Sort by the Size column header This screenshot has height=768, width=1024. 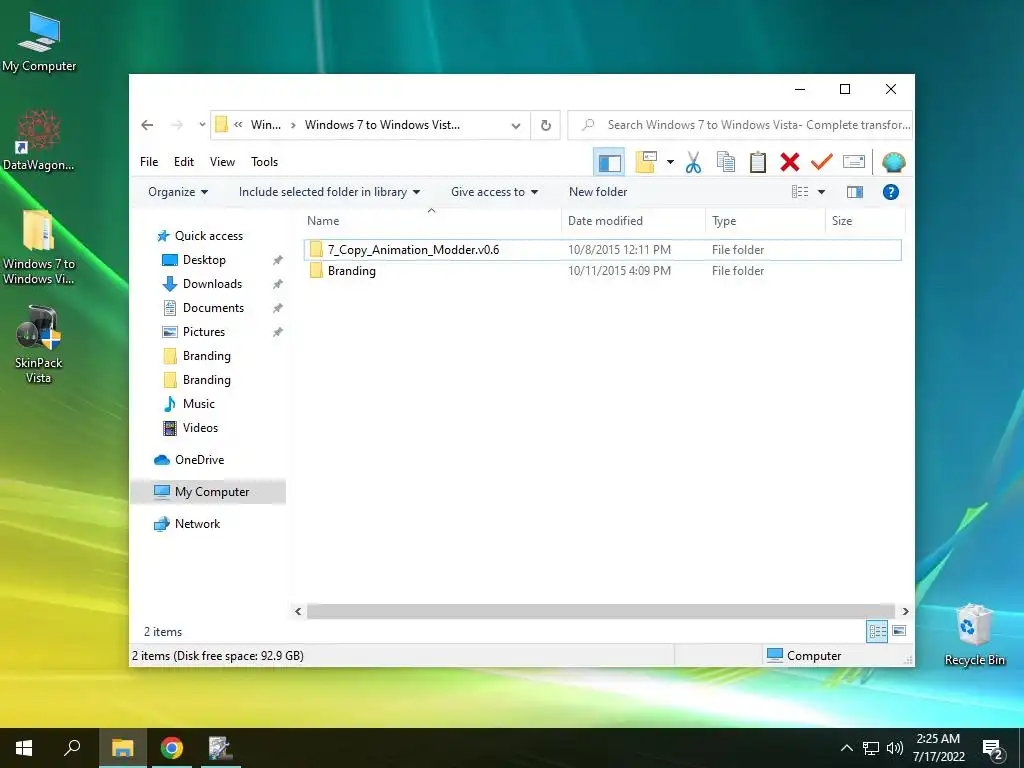(x=865, y=221)
